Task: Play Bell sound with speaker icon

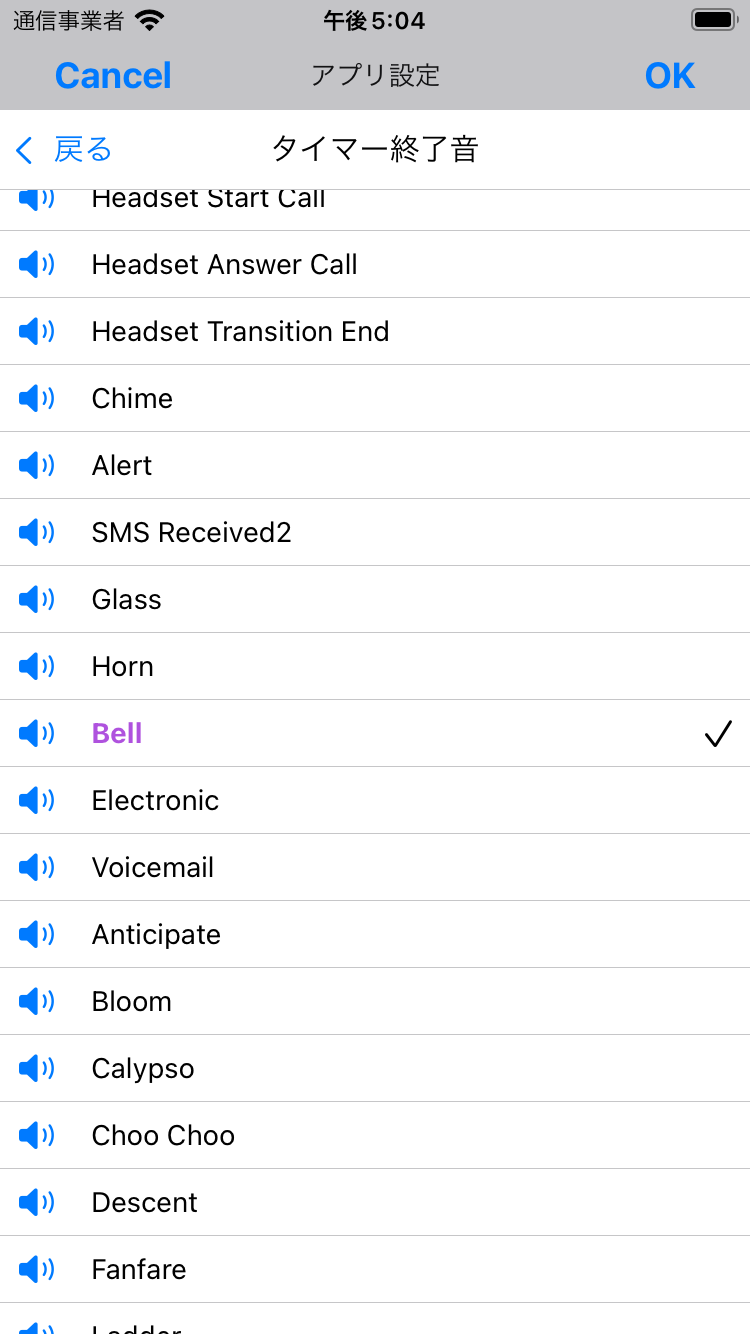Action: pyautogui.click(x=36, y=733)
